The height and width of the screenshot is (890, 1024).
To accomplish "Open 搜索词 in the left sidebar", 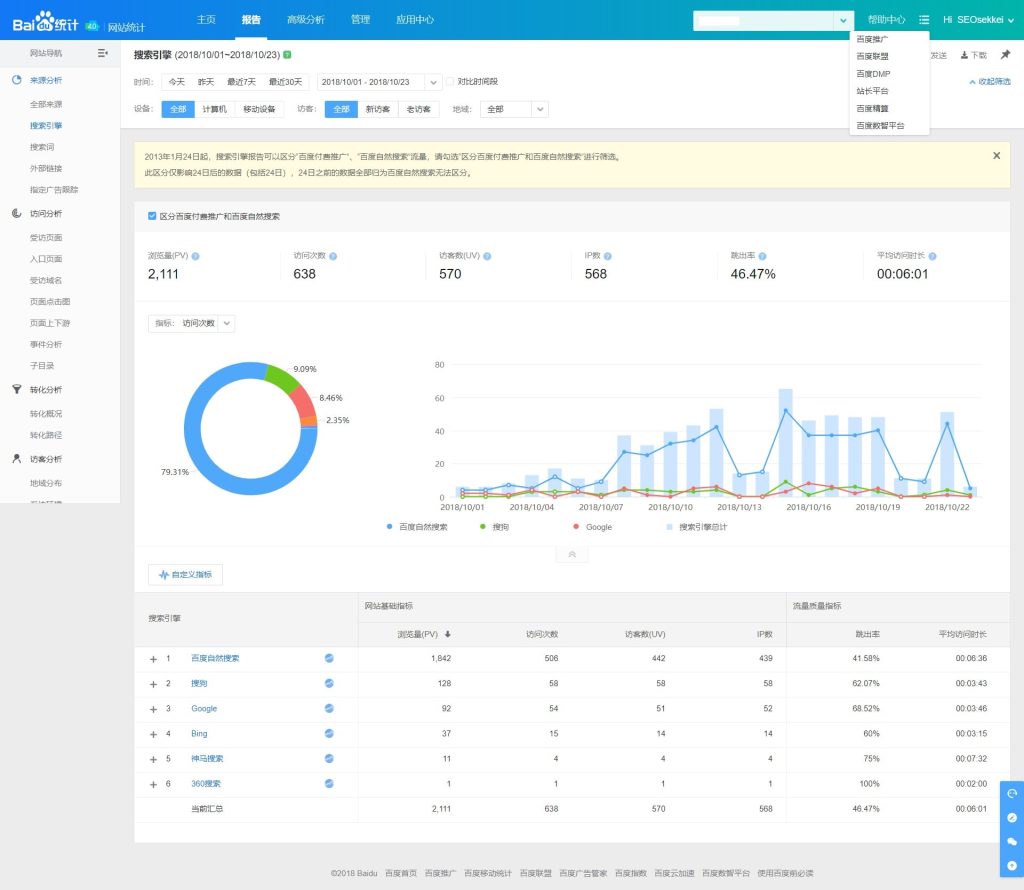I will [42, 147].
